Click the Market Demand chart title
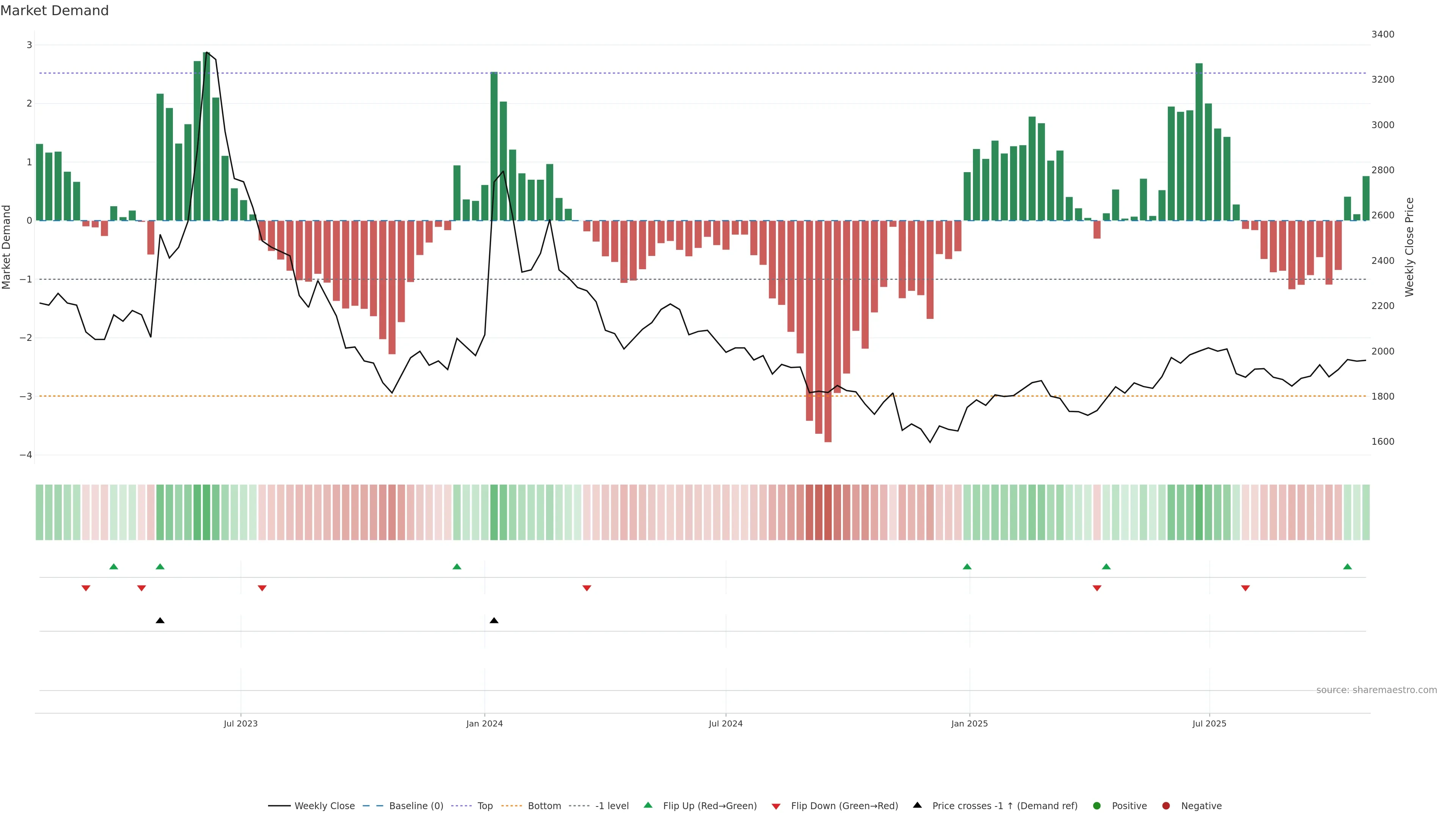This screenshot has height=819, width=1456. tap(54, 11)
